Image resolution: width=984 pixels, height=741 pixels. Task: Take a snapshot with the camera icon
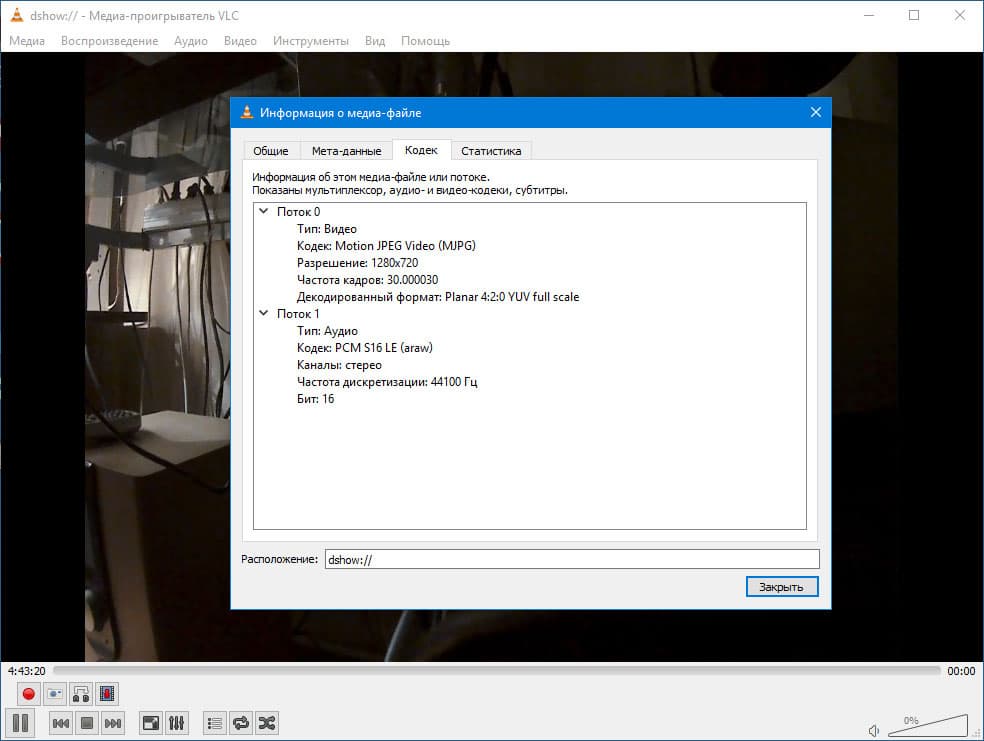point(55,694)
